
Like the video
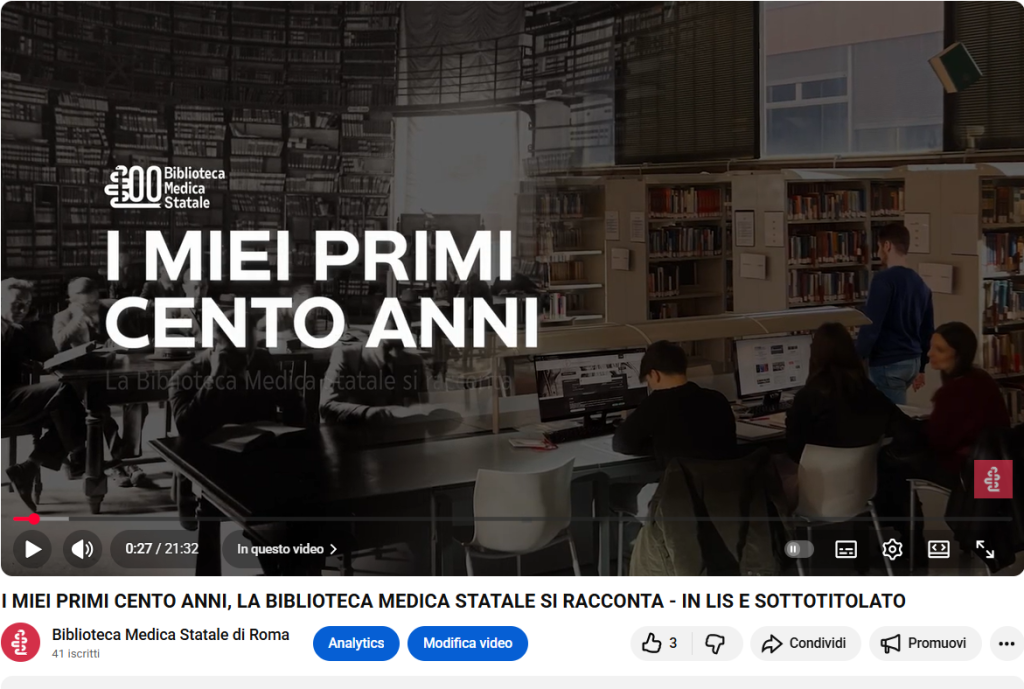click(x=660, y=643)
